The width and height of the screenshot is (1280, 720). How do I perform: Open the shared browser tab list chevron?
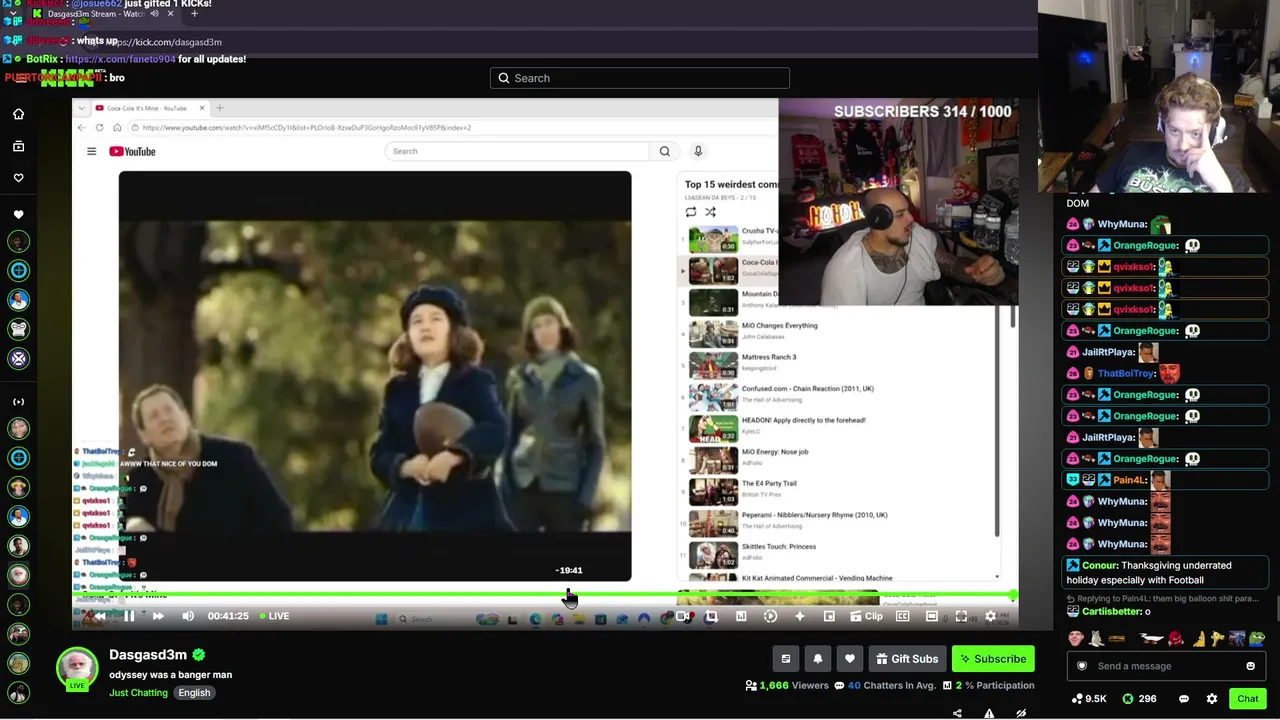point(82,108)
